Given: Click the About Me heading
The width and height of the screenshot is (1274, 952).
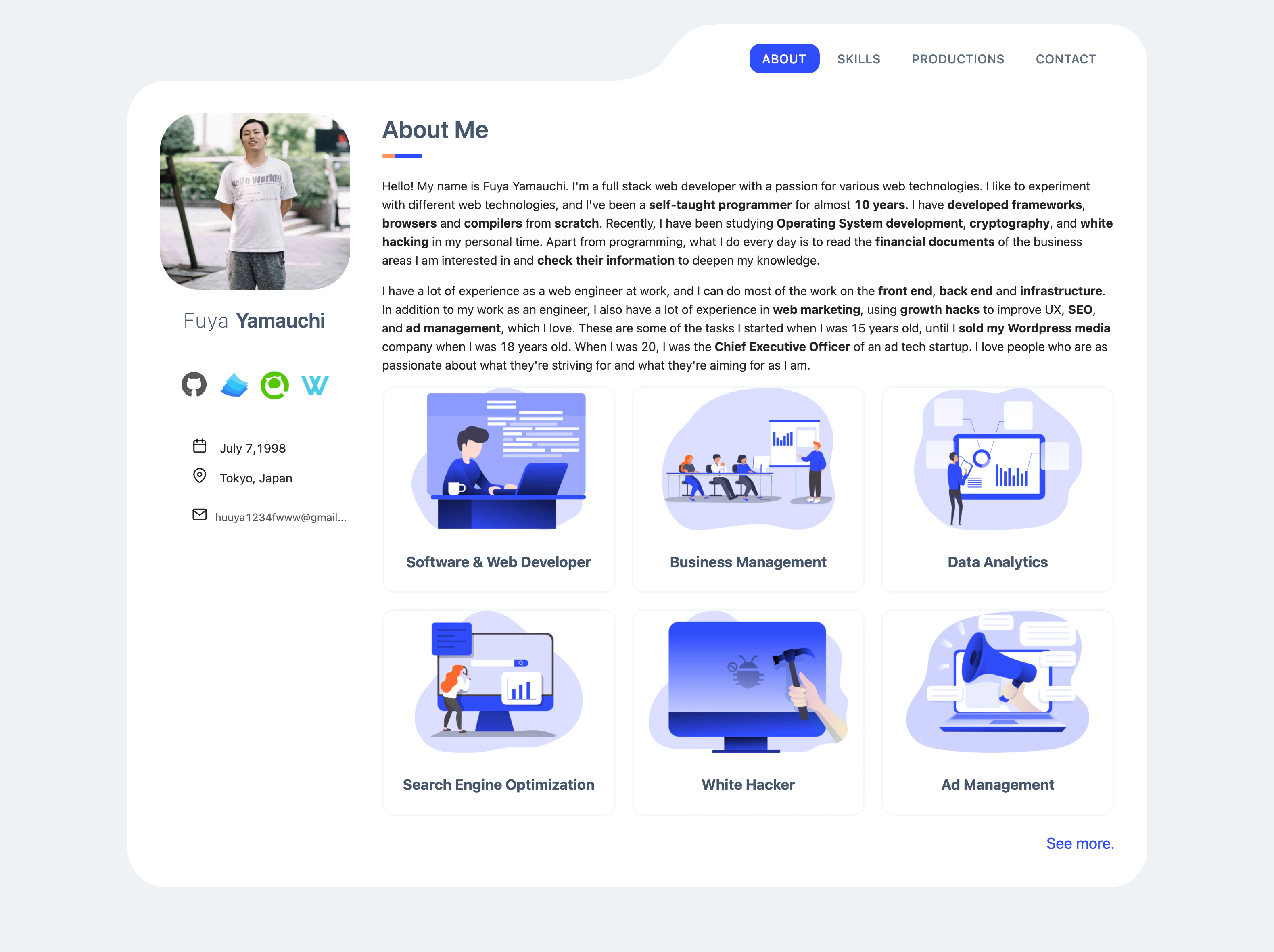Looking at the screenshot, I should tap(435, 129).
